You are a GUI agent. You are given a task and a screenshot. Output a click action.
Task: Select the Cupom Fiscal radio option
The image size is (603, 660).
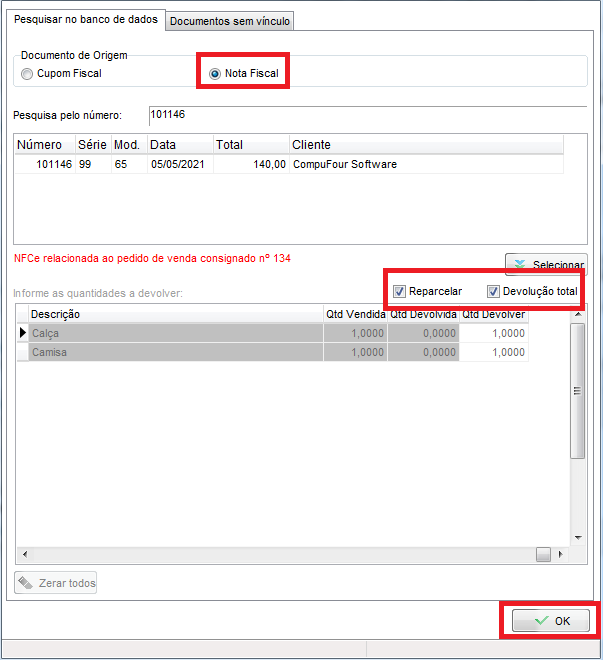click(28, 74)
